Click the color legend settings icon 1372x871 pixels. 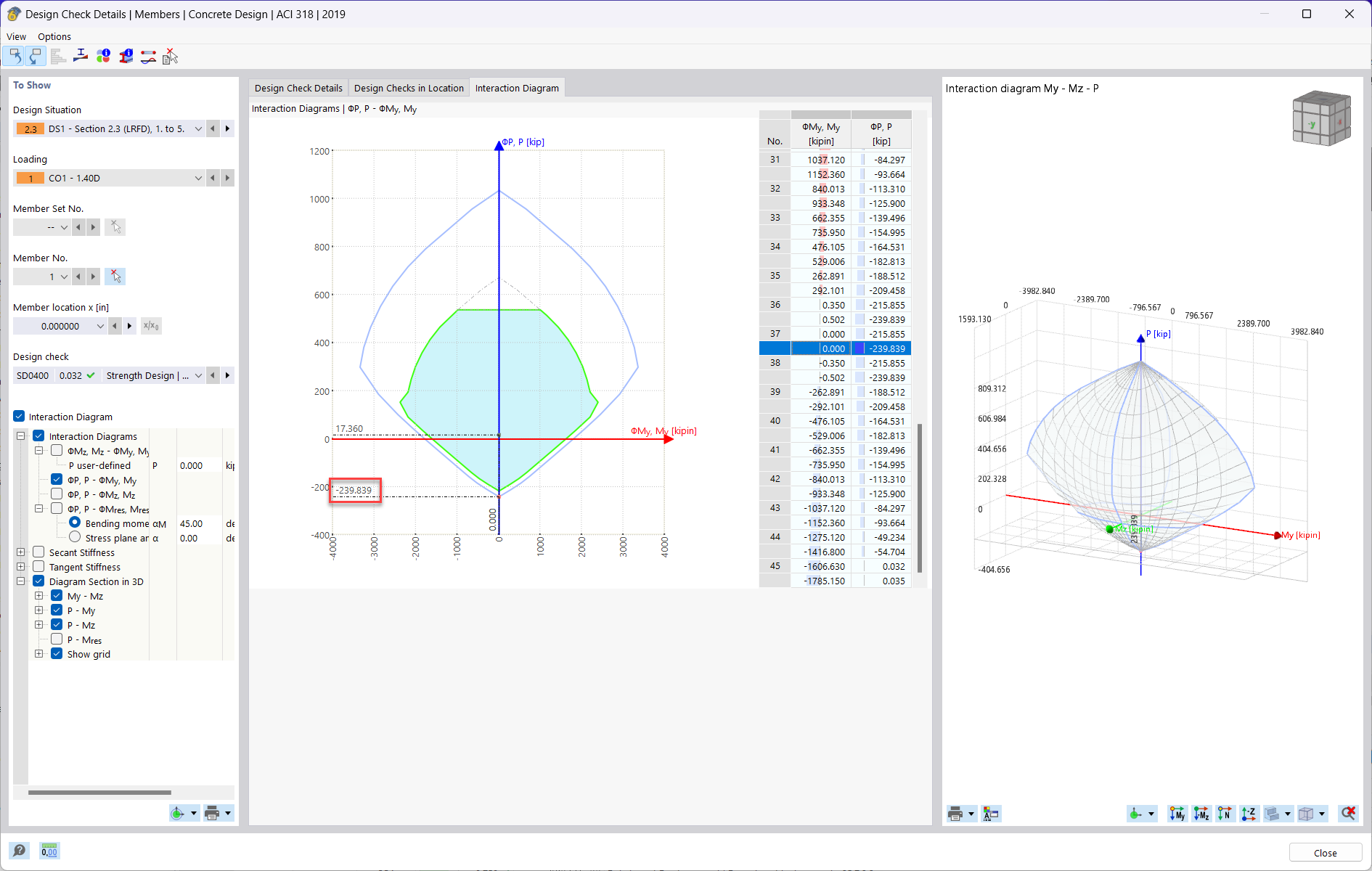point(991,814)
